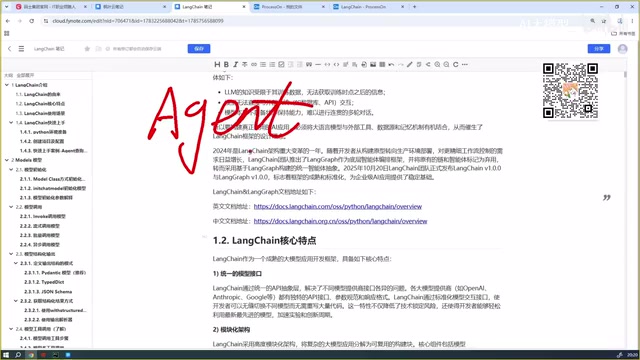Screen dimensions: 640x360
Task: Switch to the second browser tab
Action: [131, 7]
